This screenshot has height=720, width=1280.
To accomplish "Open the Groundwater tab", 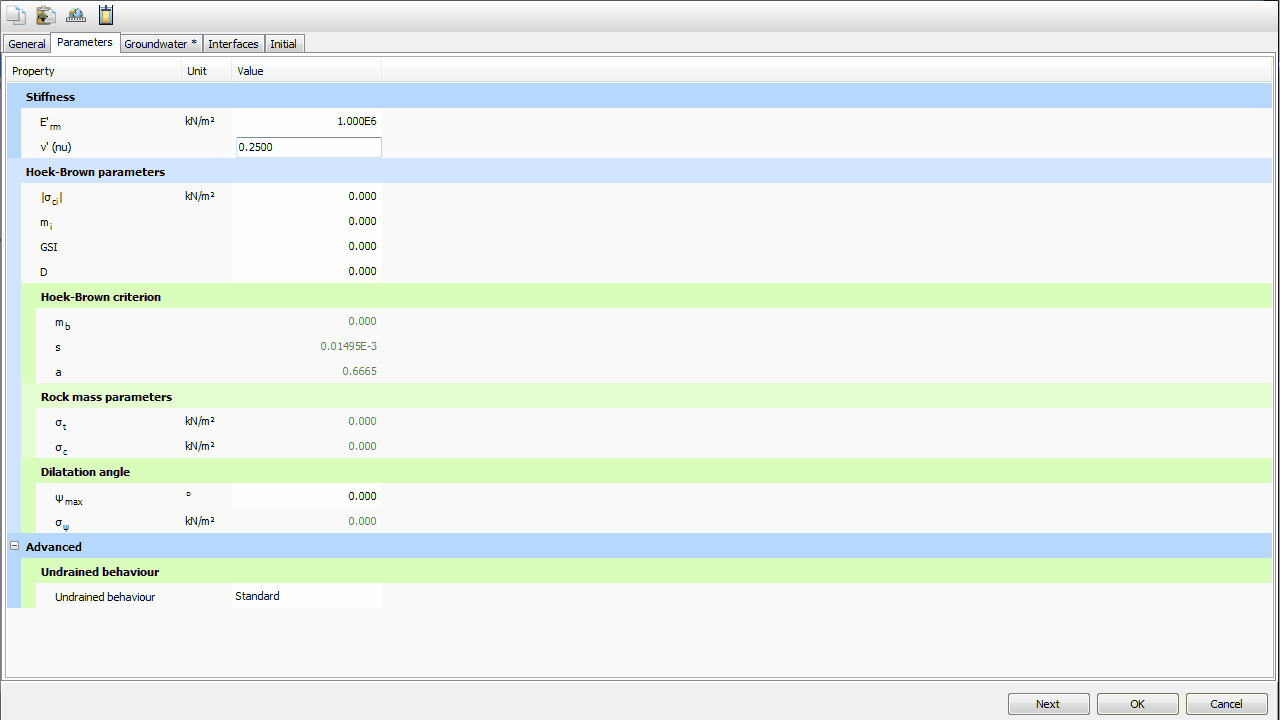I will [x=160, y=44].
